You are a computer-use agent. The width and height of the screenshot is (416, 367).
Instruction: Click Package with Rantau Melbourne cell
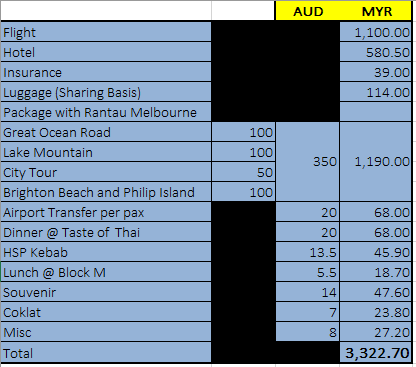click(x=106, y=112)
